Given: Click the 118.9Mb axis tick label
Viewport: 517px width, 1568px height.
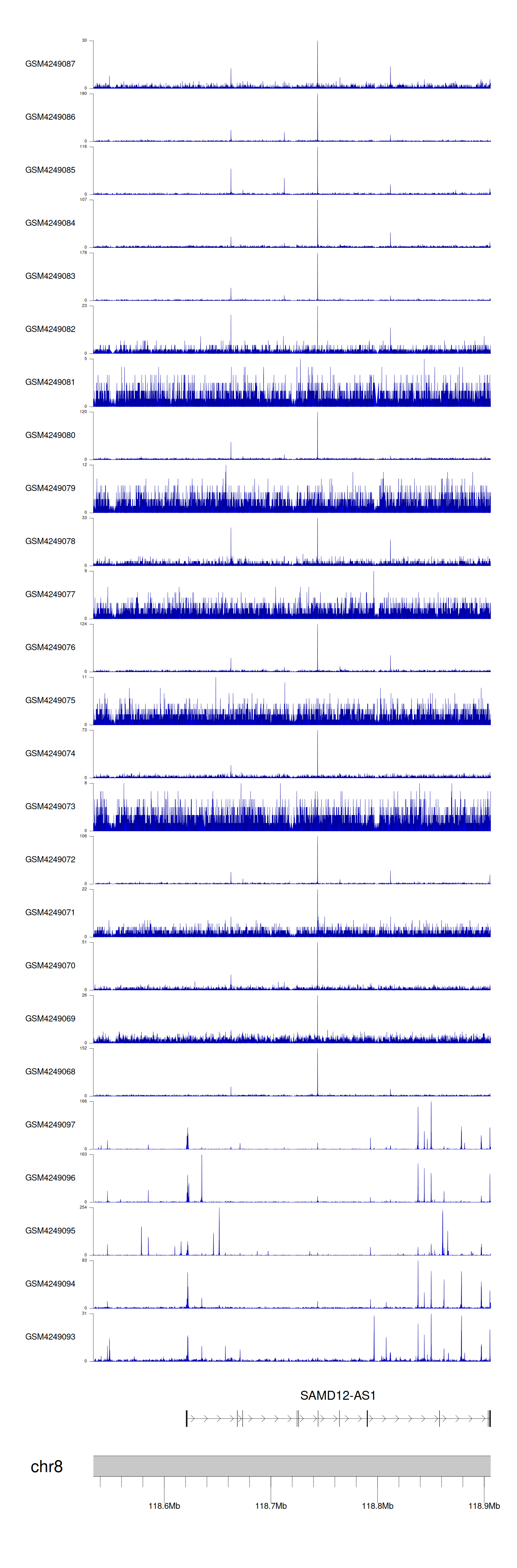Looking at the screenshot, I should (x=484, y=1505).
